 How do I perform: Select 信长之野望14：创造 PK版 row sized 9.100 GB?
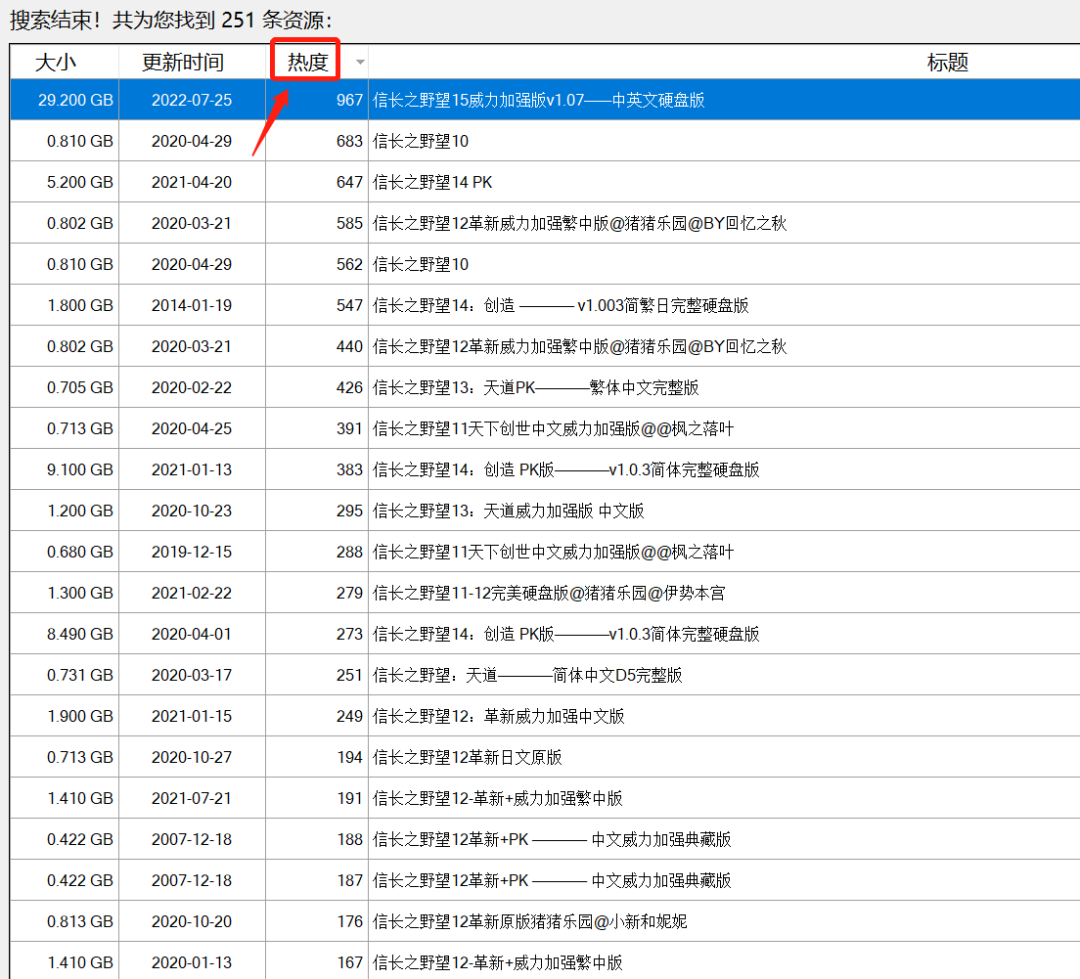click(545, 470)
